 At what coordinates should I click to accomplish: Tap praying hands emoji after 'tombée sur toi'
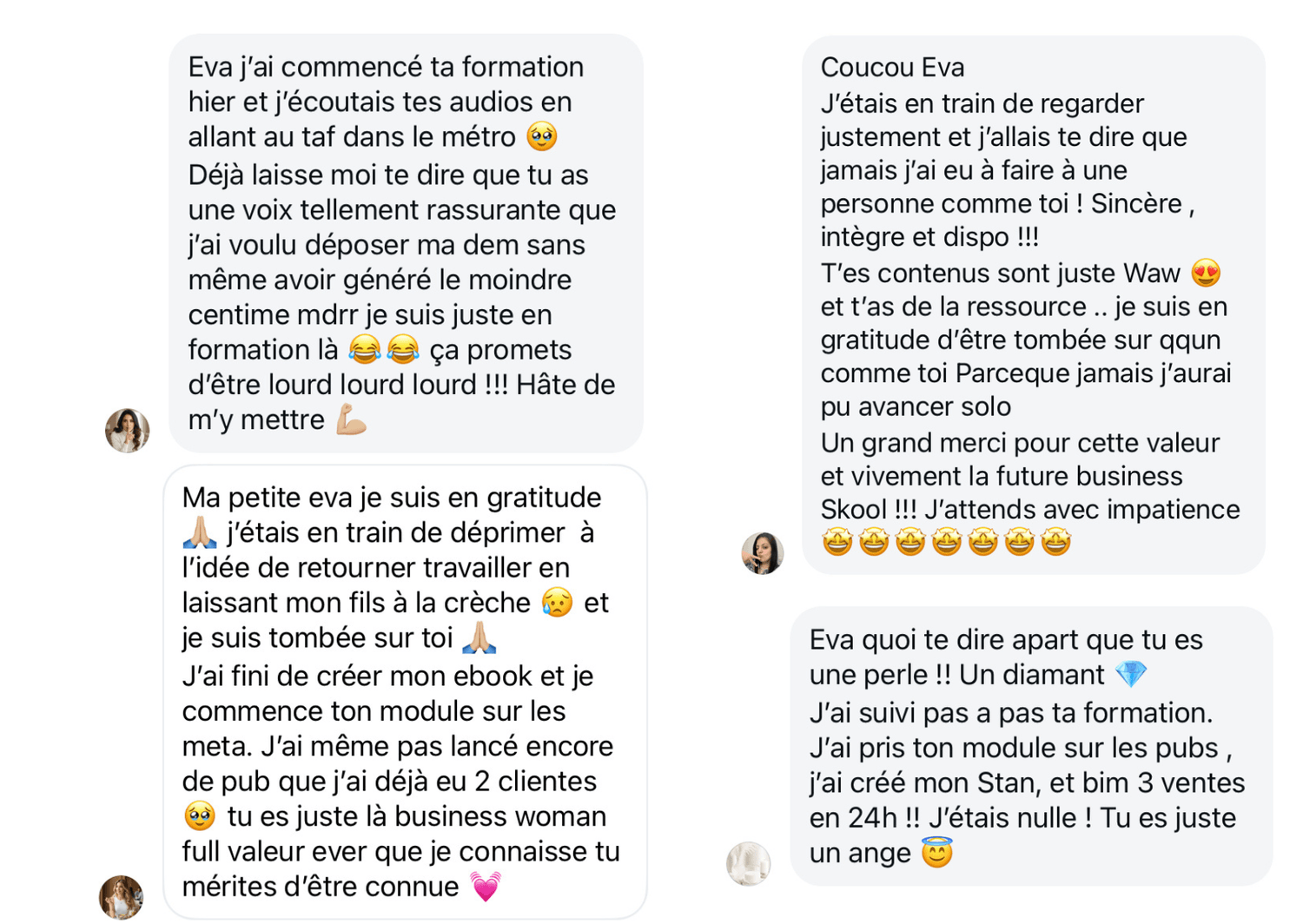click(x=479, y=638)
